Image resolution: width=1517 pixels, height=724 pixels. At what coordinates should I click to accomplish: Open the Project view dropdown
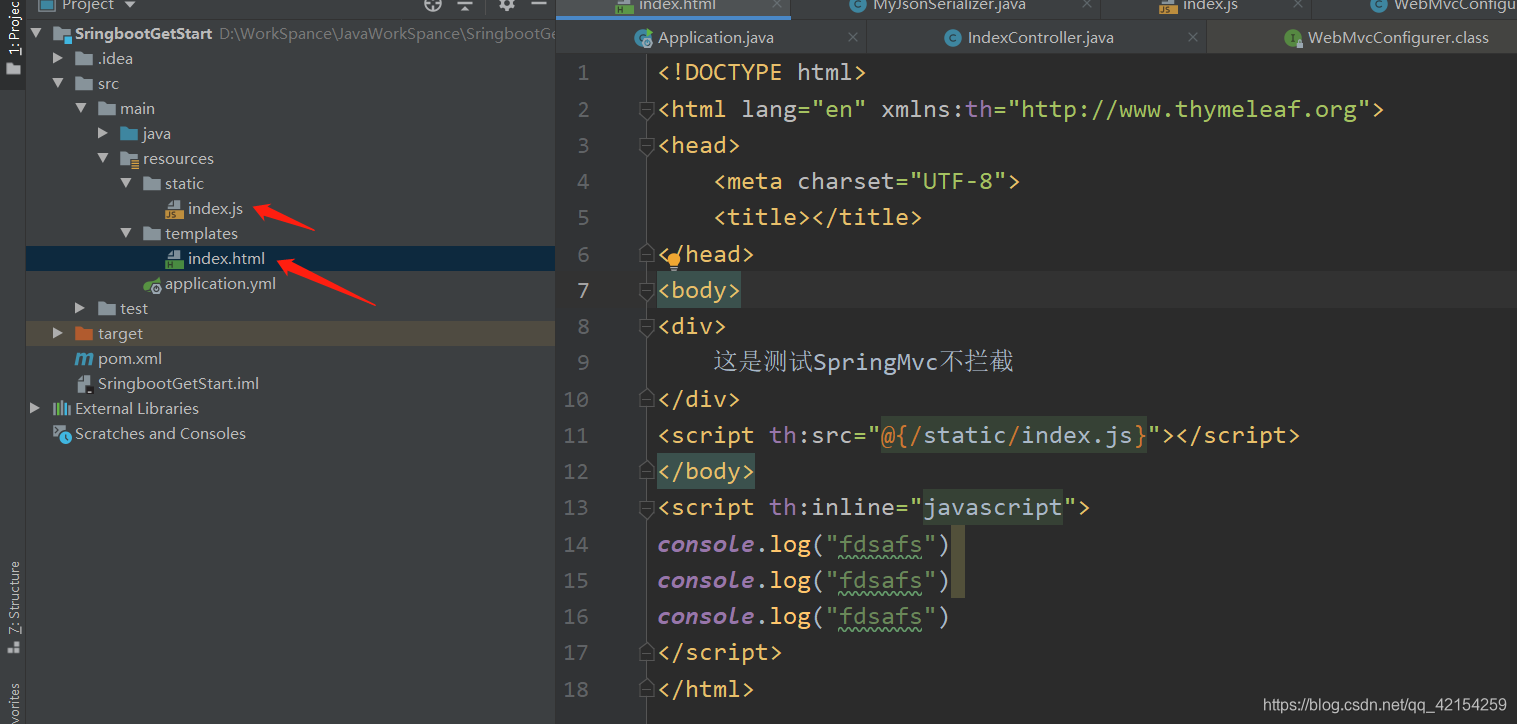pyautogui.click(x=130, y=5)
